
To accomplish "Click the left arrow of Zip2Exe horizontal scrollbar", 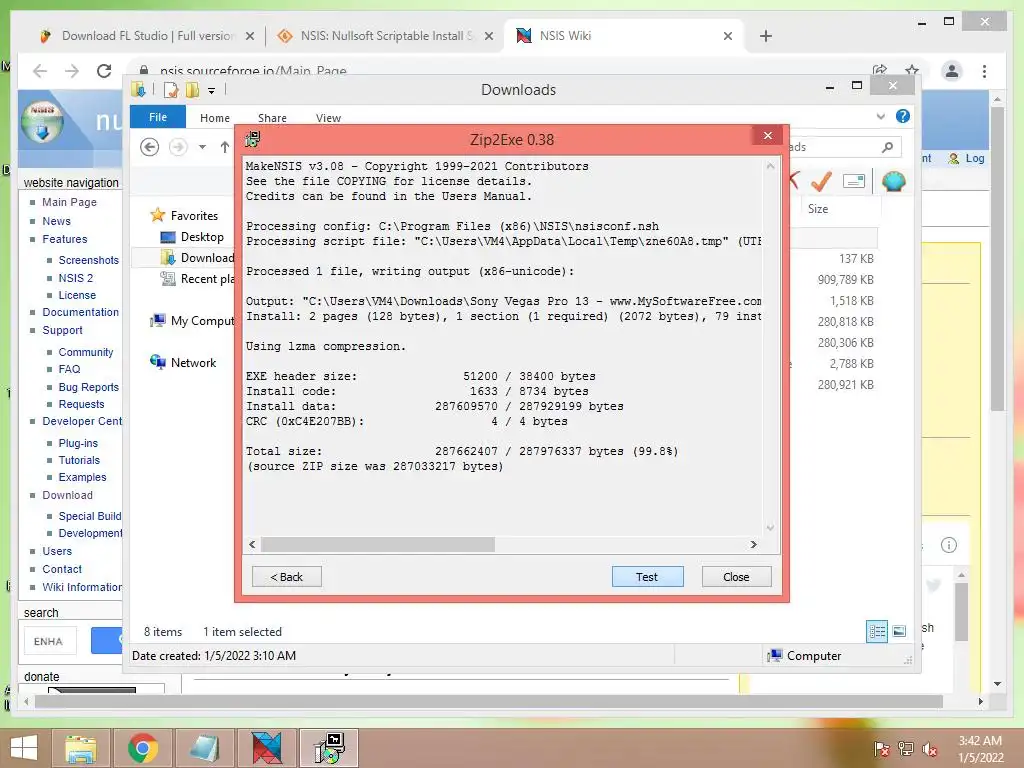I will (x=253, y=544).
